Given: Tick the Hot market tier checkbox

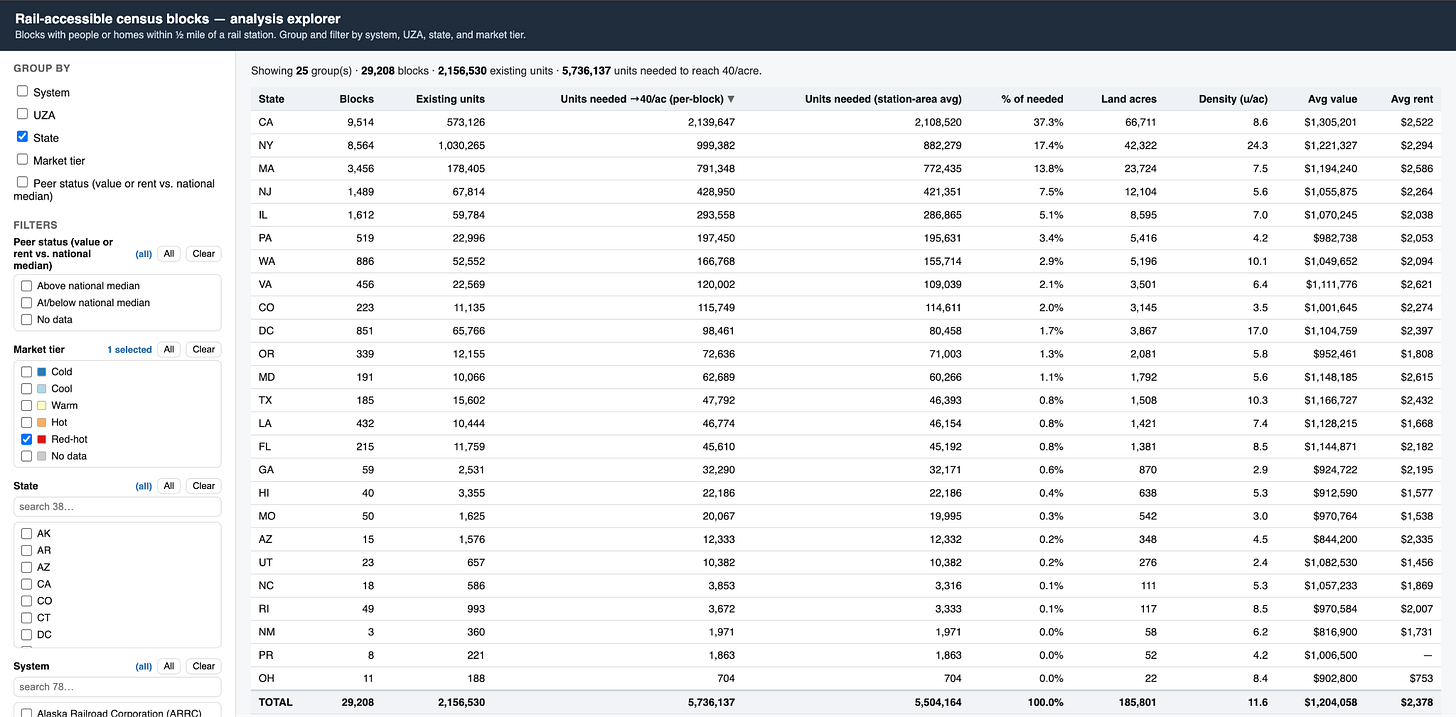Looking at the screenshot, I should point(27,422).
